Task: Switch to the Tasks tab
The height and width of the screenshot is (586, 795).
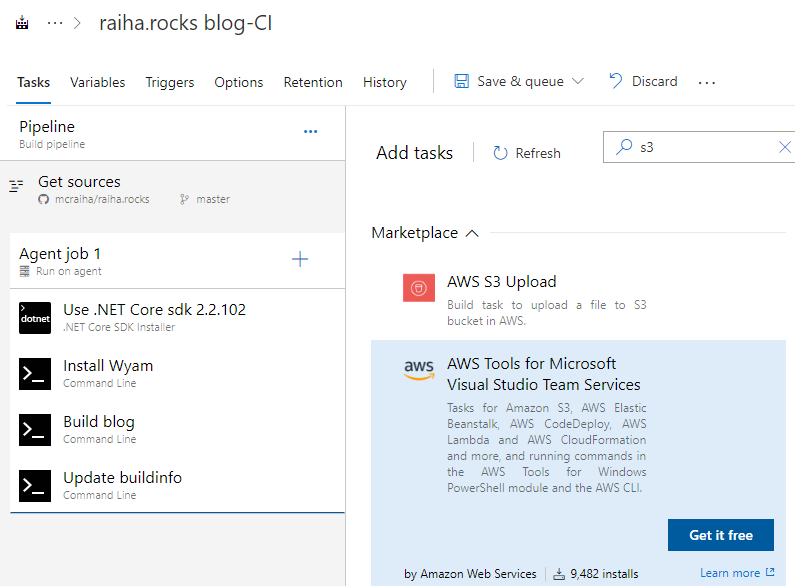Action: coord(33,82)
